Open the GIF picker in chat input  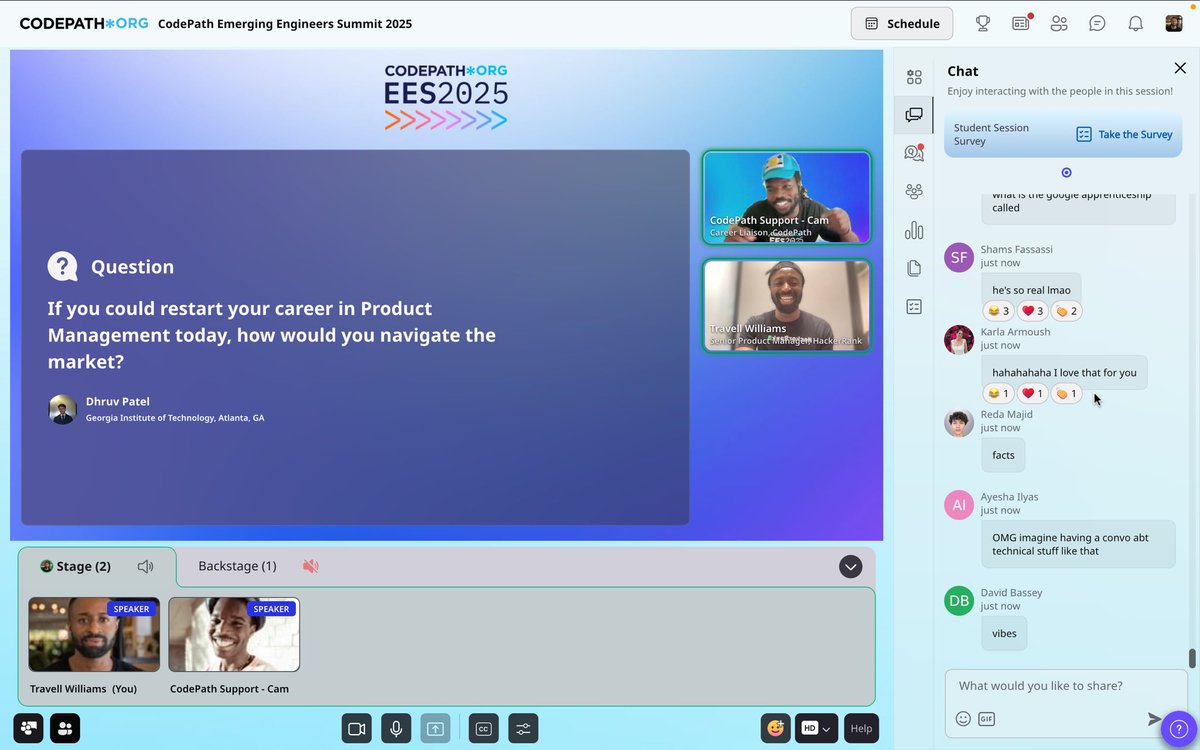986,719
